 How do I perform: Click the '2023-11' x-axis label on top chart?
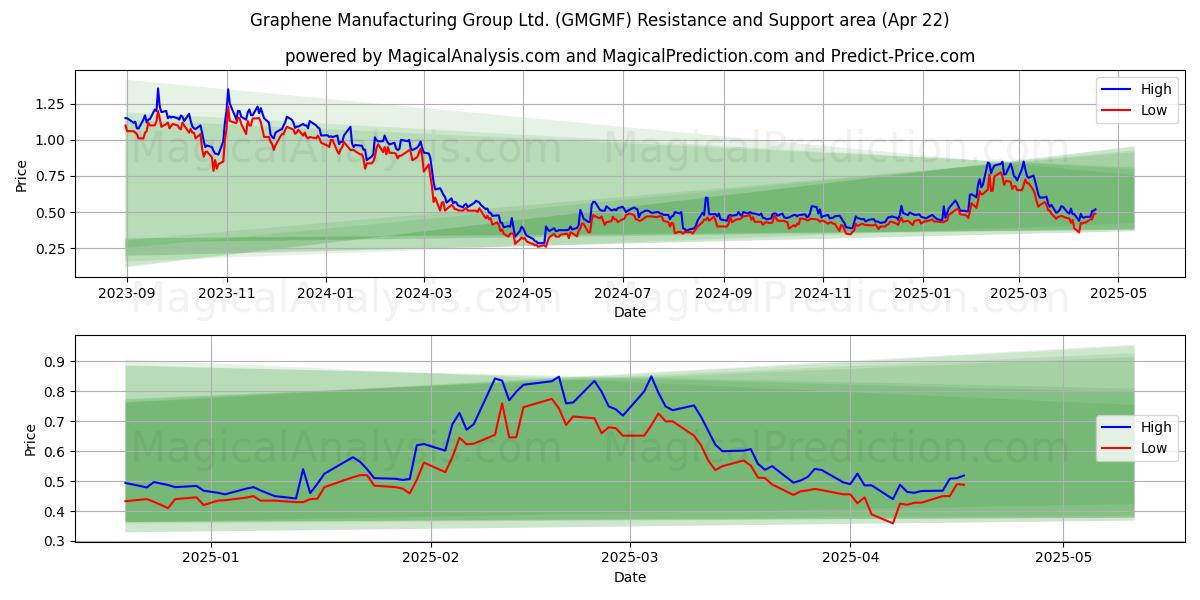point(227,294)
